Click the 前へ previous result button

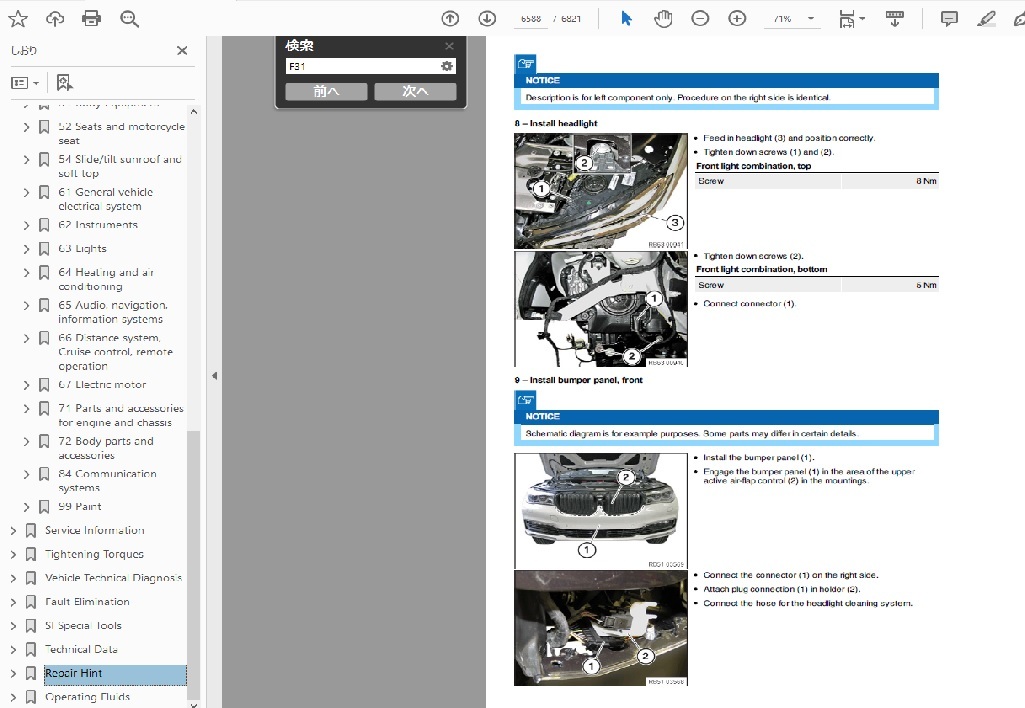pyautogui.click(x=326, y=91)
